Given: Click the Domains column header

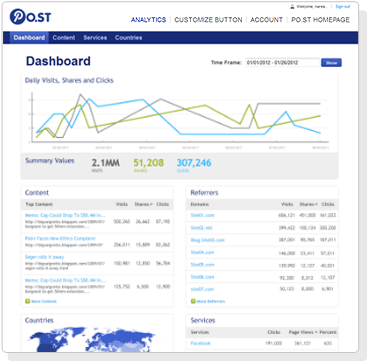Looking at the screenshot, I should tap(200, 204).
